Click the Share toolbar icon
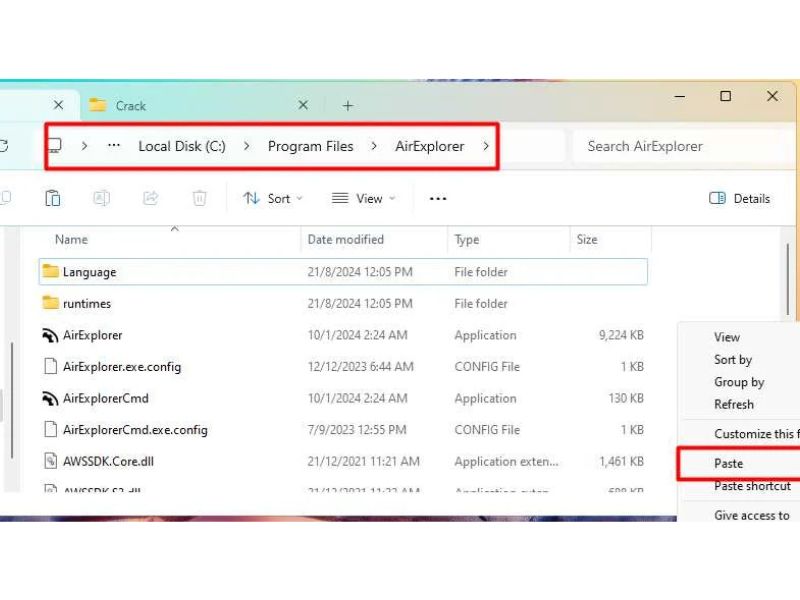Screen dimensions: 800x600 (x=151, y=198)
